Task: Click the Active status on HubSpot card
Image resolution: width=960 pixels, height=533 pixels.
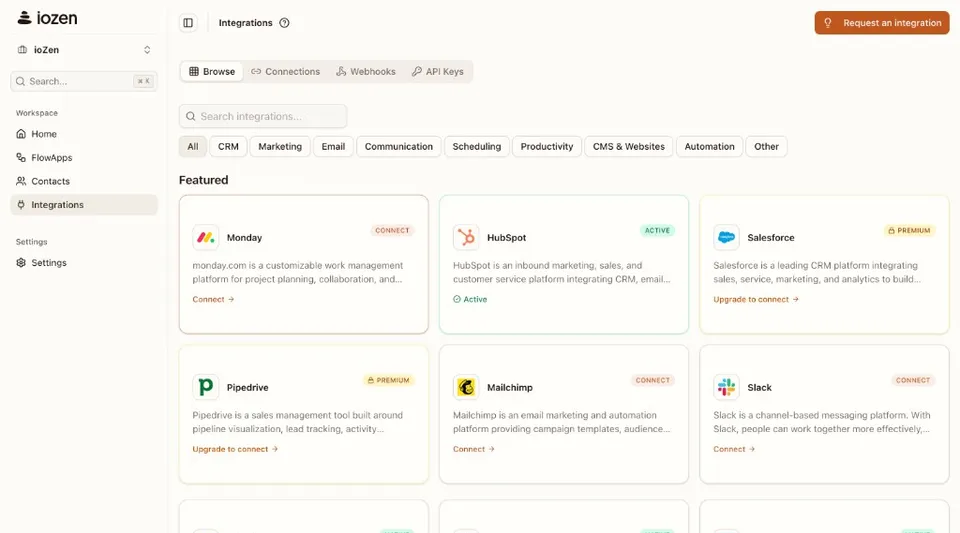Action: click(x=470, y=299)
